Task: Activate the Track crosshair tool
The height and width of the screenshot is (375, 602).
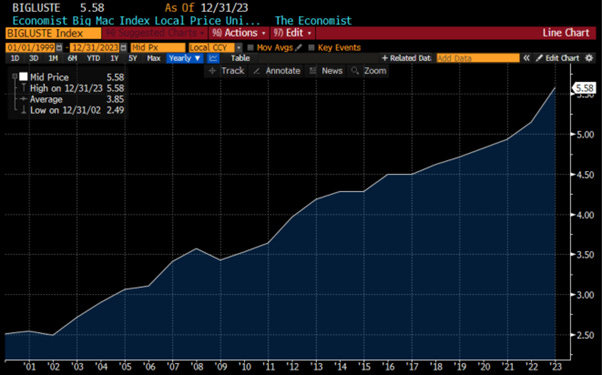Action: tap(227, 71)
